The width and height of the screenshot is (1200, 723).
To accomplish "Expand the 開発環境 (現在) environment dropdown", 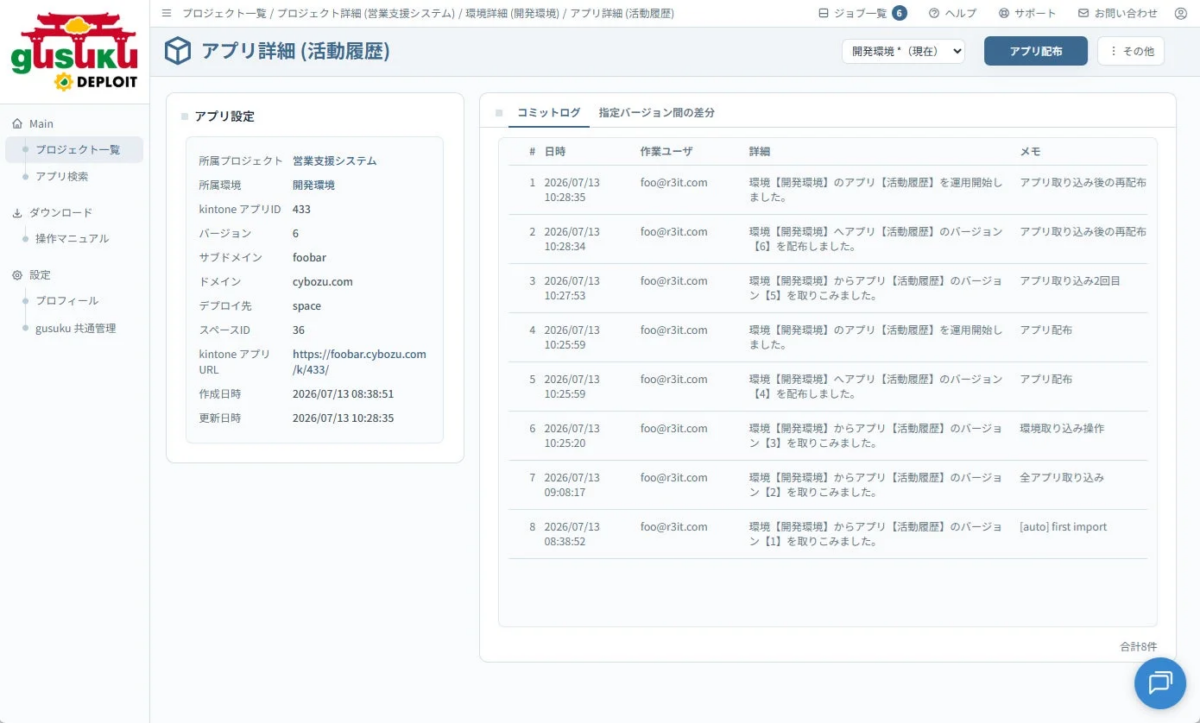I will [x=903, y=51].
